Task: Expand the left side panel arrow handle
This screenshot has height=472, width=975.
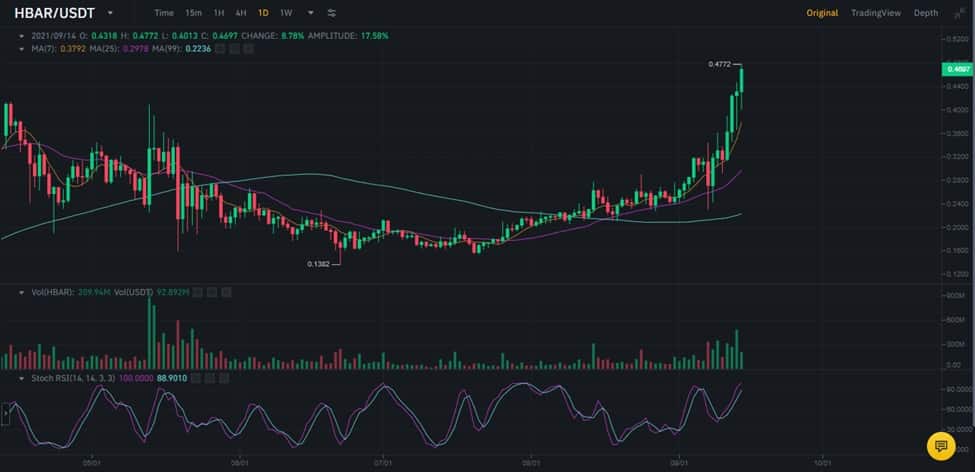Action: 5,413
